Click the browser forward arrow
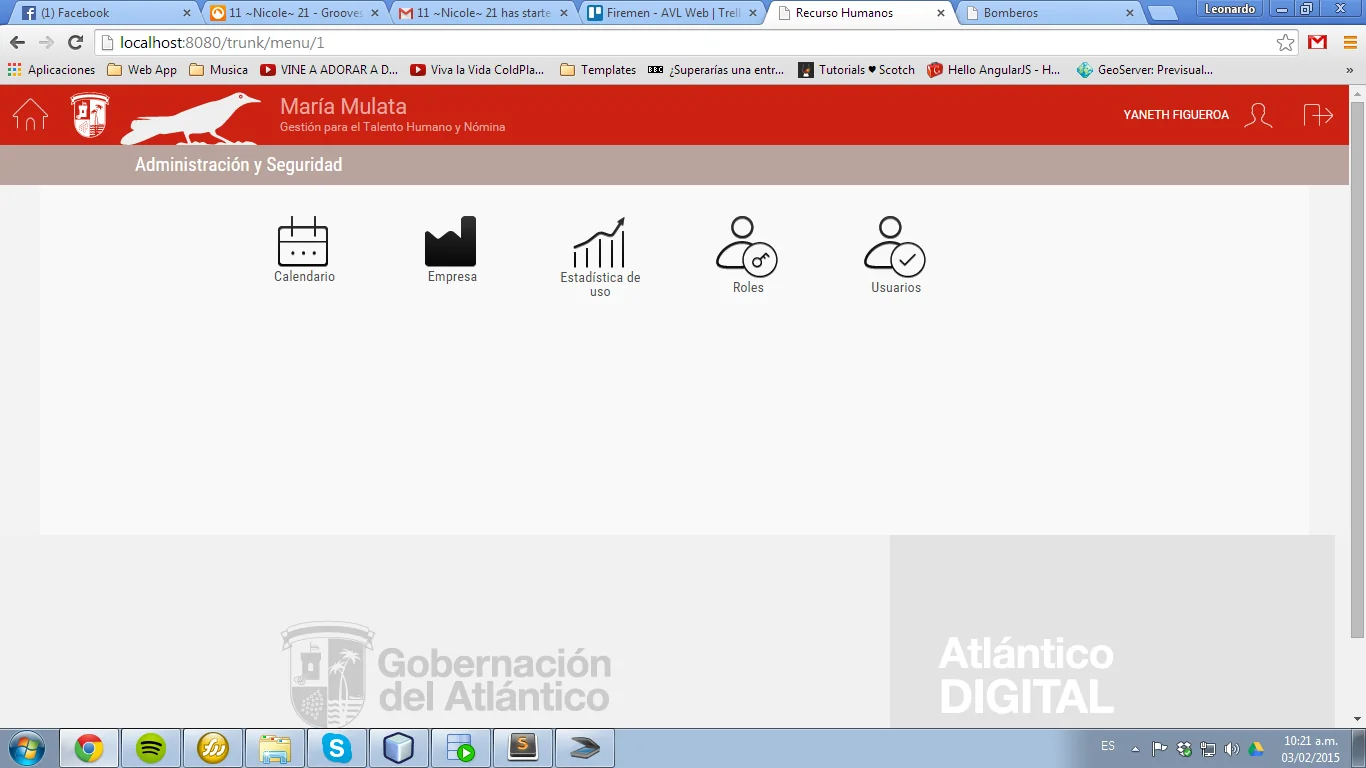The width and height of the screenshot is (1366, 768). coord(46,43)
